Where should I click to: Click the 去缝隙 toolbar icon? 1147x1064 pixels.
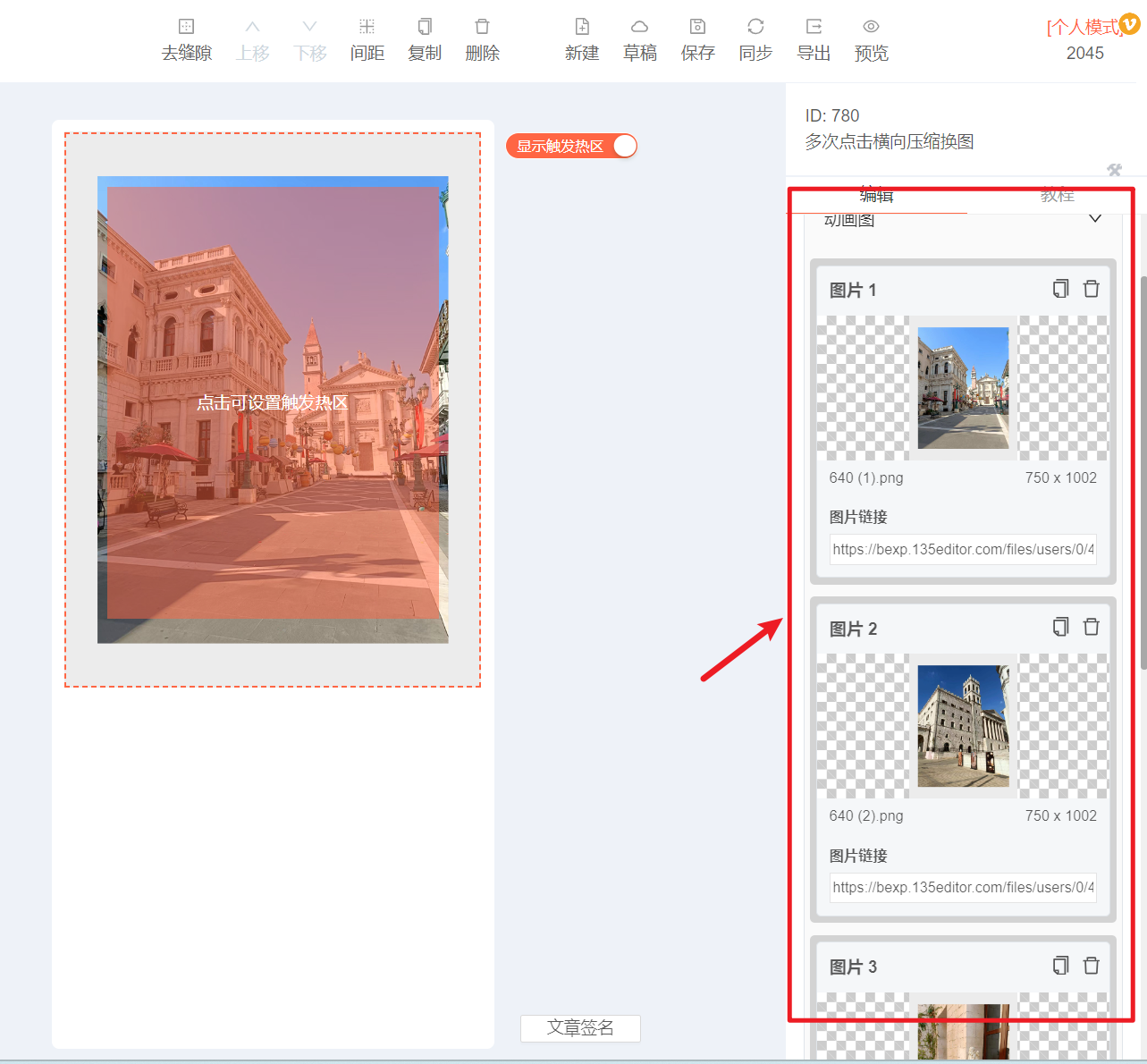click(x=186, y=40)
